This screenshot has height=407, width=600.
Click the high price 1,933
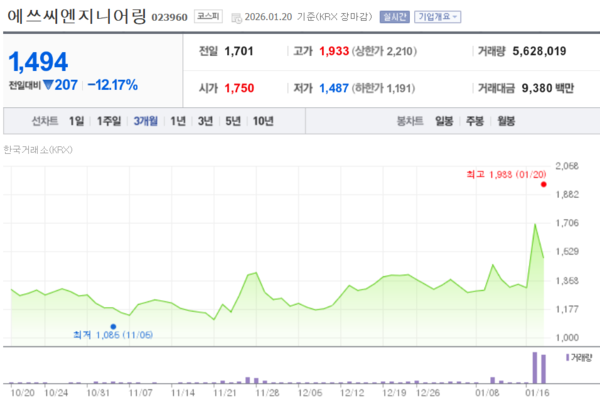(x=334, y=51)
